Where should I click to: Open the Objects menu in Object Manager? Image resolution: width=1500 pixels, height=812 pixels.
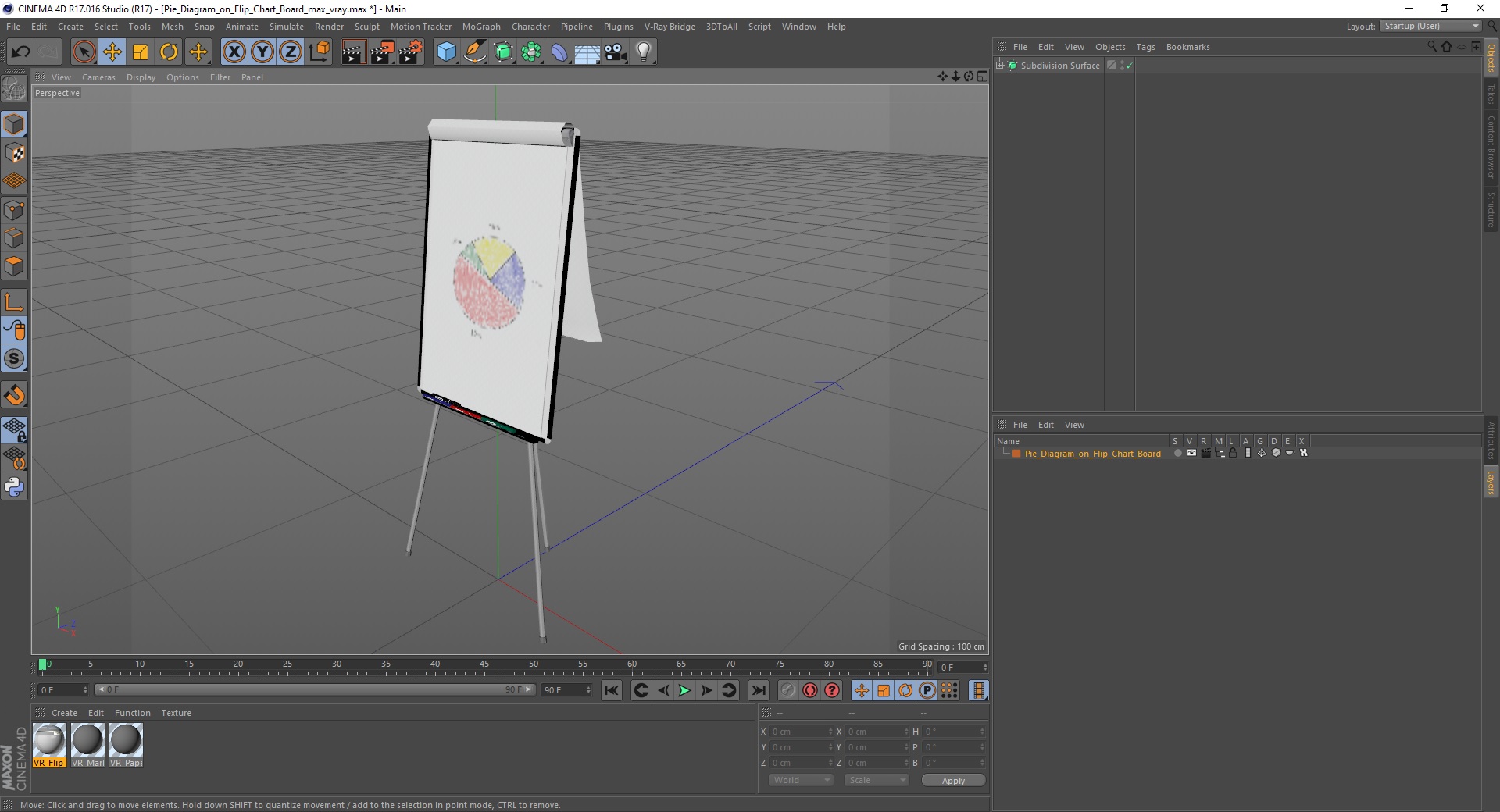pyautogui.click(x=1110, y=47)
